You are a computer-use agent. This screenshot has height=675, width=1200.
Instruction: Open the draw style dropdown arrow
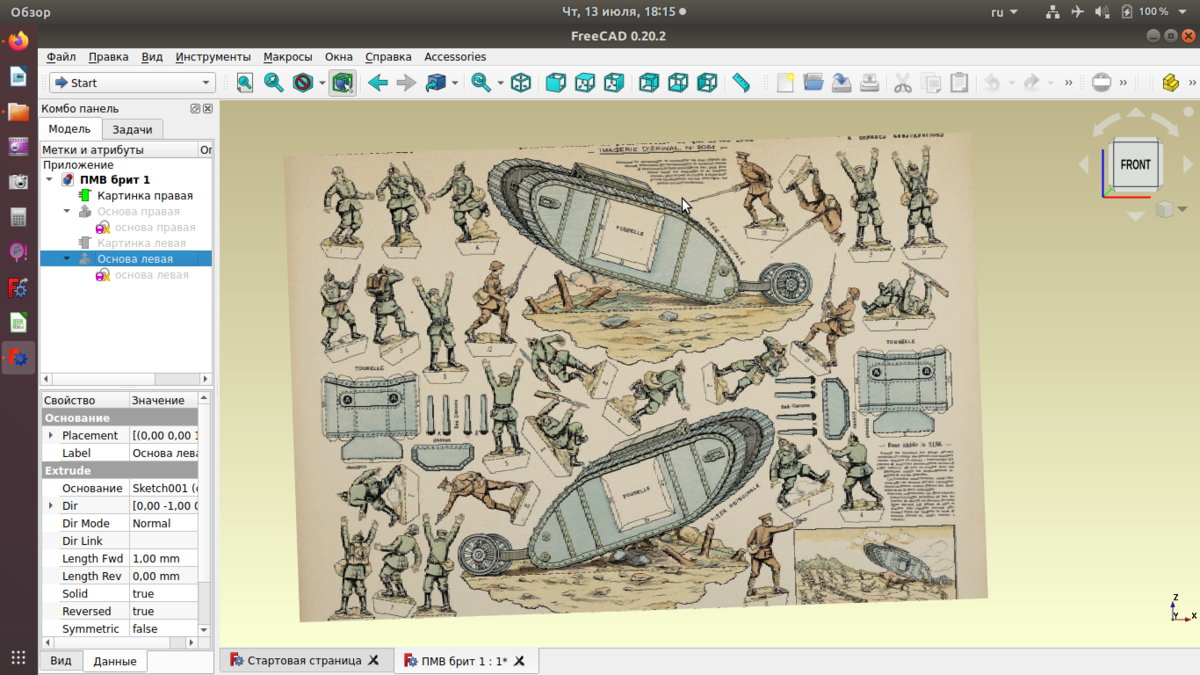point(322,83)
